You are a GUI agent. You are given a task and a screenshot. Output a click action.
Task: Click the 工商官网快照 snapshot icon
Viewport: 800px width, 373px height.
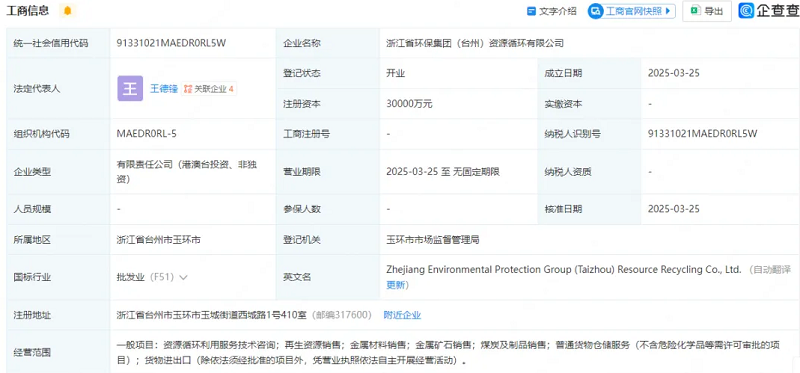click(x=595, y=11)
